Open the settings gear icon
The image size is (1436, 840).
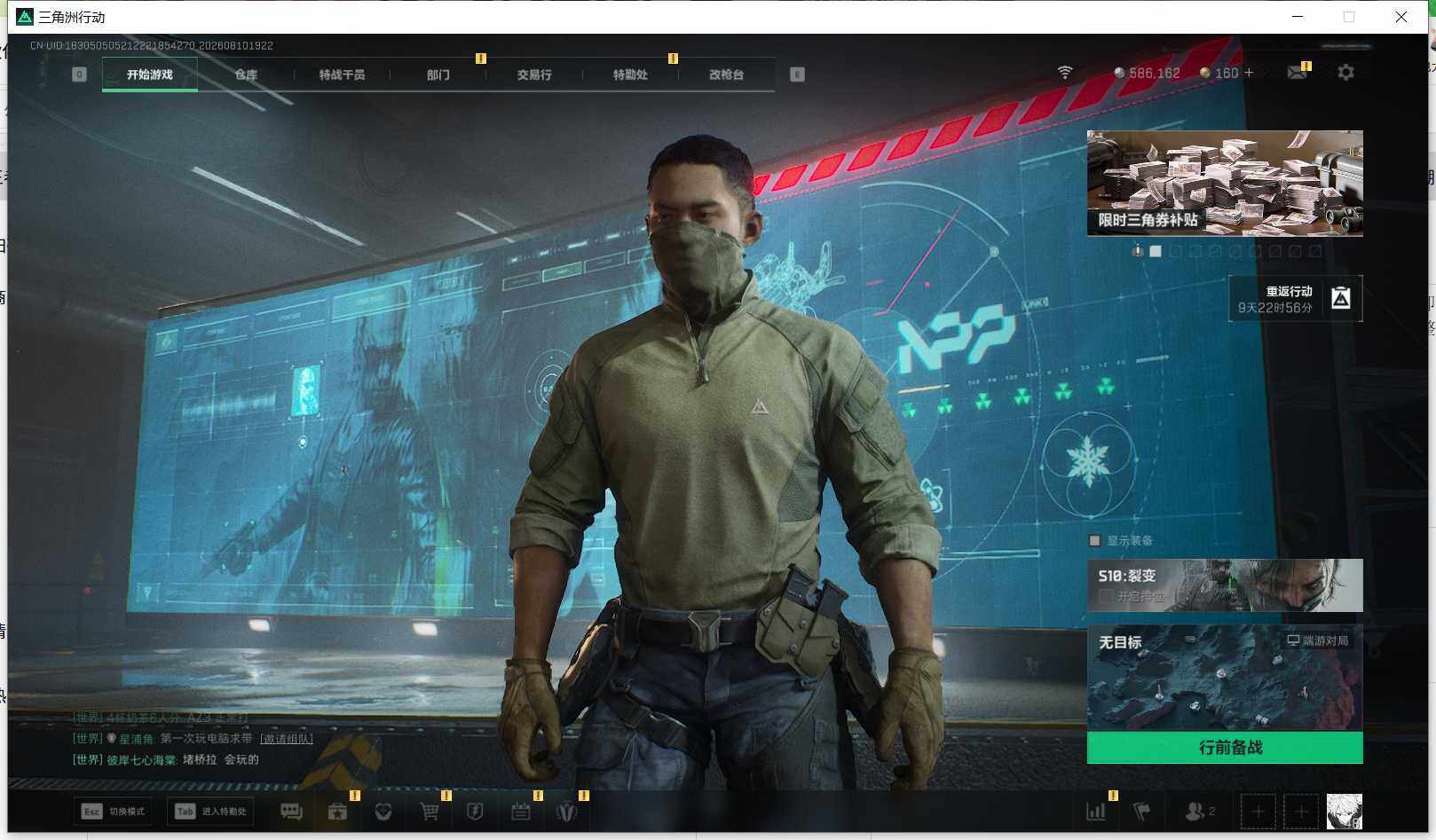click(1345, 73)
